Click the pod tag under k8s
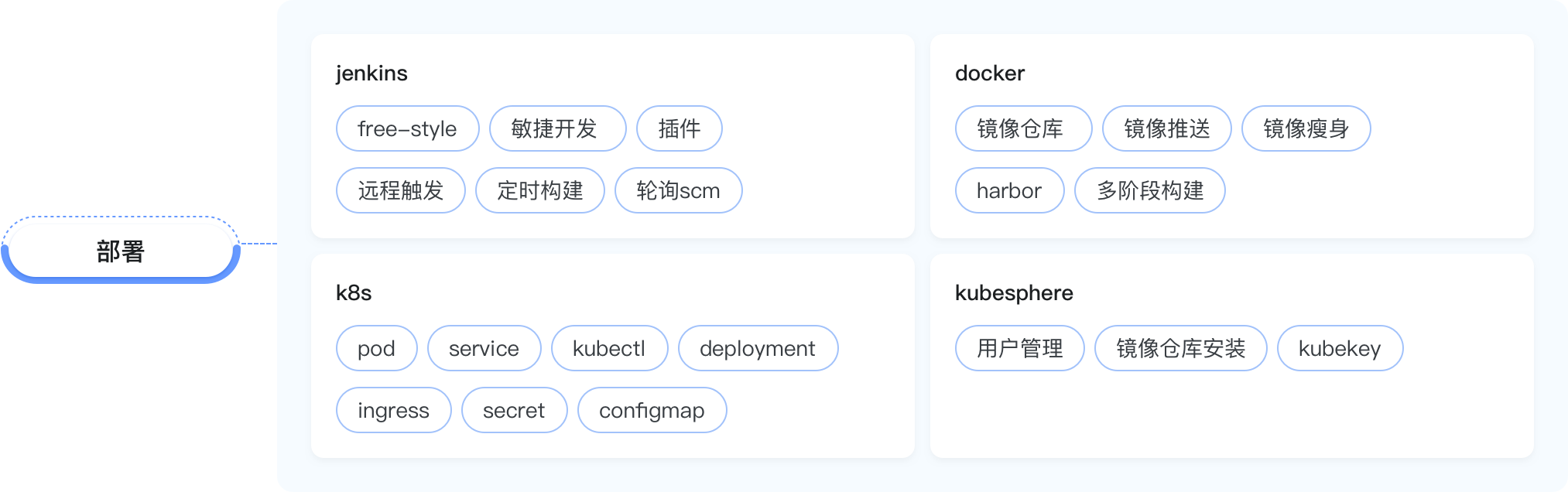This screenshot has height=492, width=1568. click(x=376, y=348)
